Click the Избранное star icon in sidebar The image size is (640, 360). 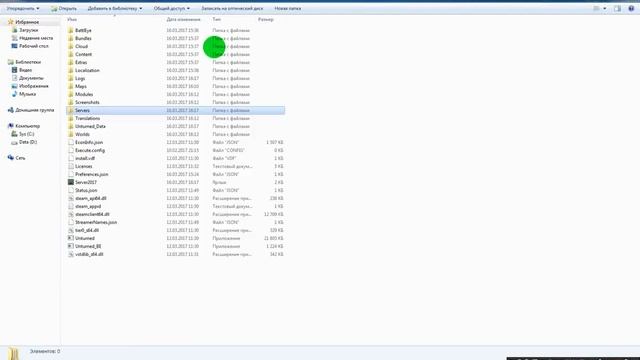[x=11, y=22]
